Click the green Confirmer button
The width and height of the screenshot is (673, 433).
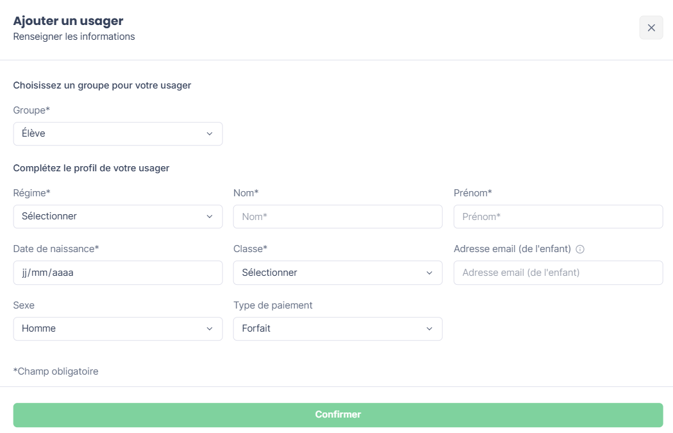click(338, 415)
